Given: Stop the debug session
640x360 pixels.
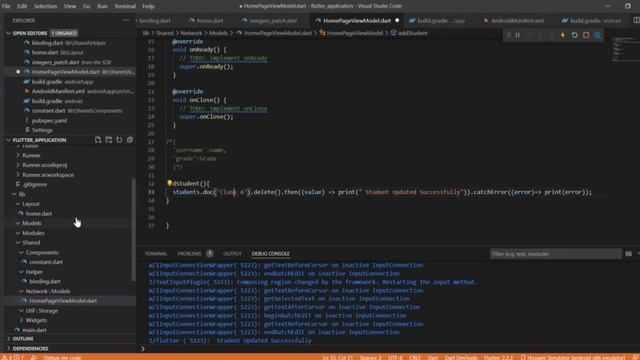Looking at the screenshot, I should click(586, 35).
